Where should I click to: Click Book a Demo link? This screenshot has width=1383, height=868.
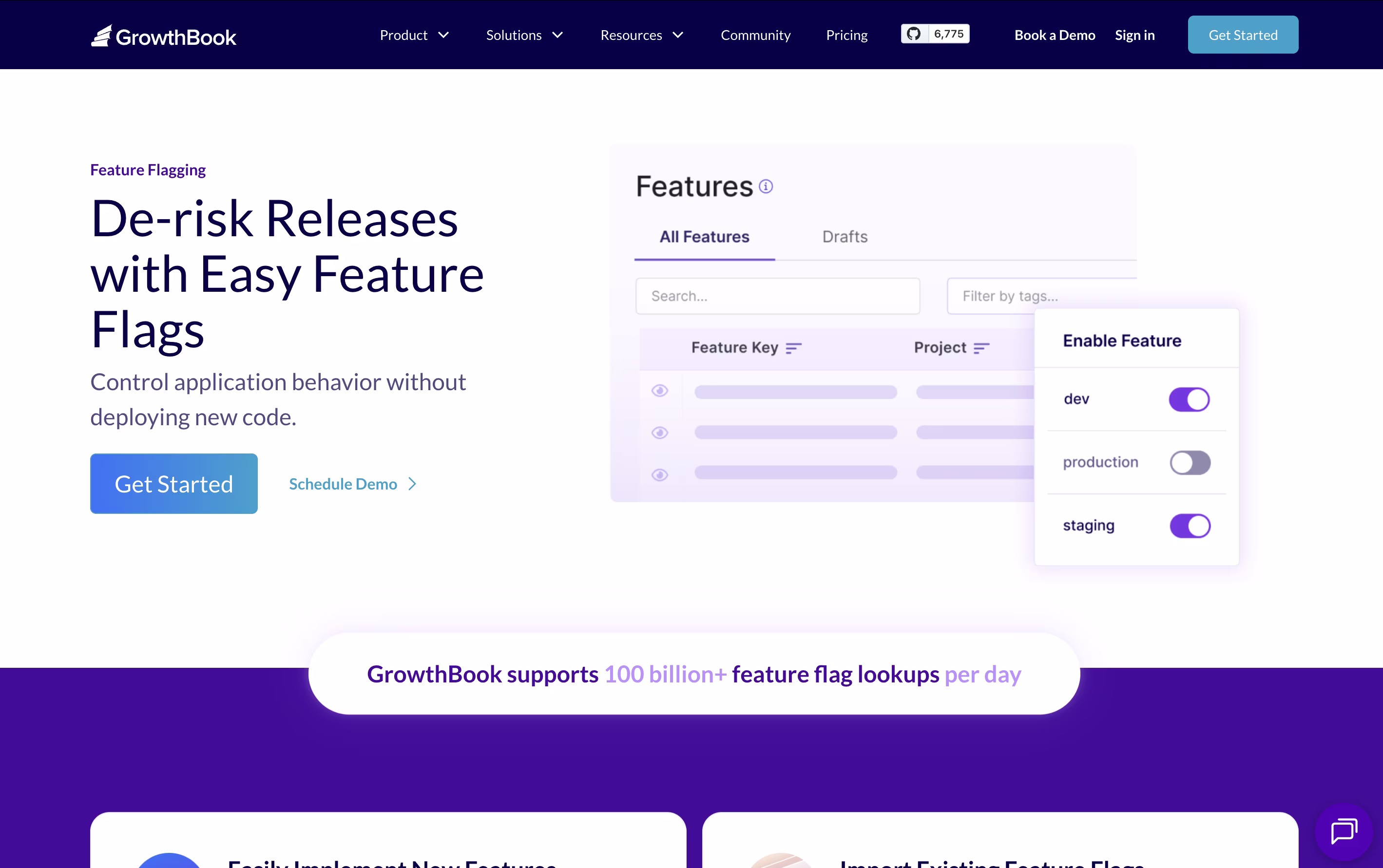1055,35
